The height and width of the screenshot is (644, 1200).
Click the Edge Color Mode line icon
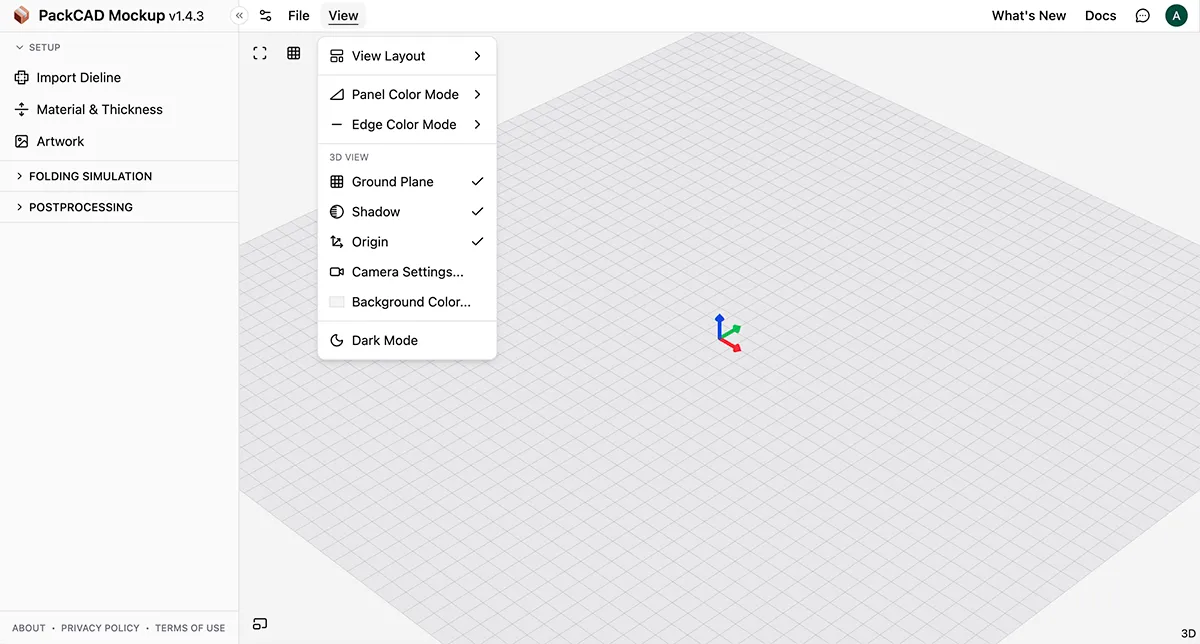click(x=337, y=125)
